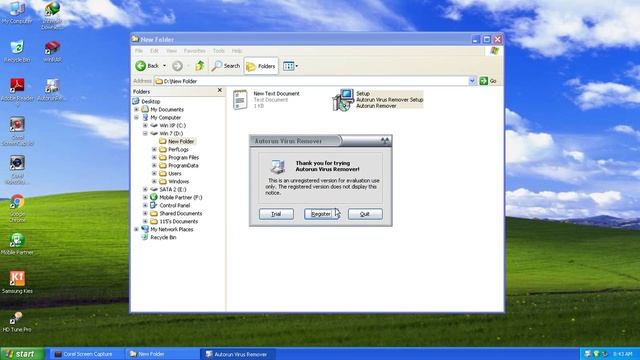Image resolution: width=640 pixels, height=360 pixels.
Task: Close the Folders pane with X
Action: click(220, 90)
